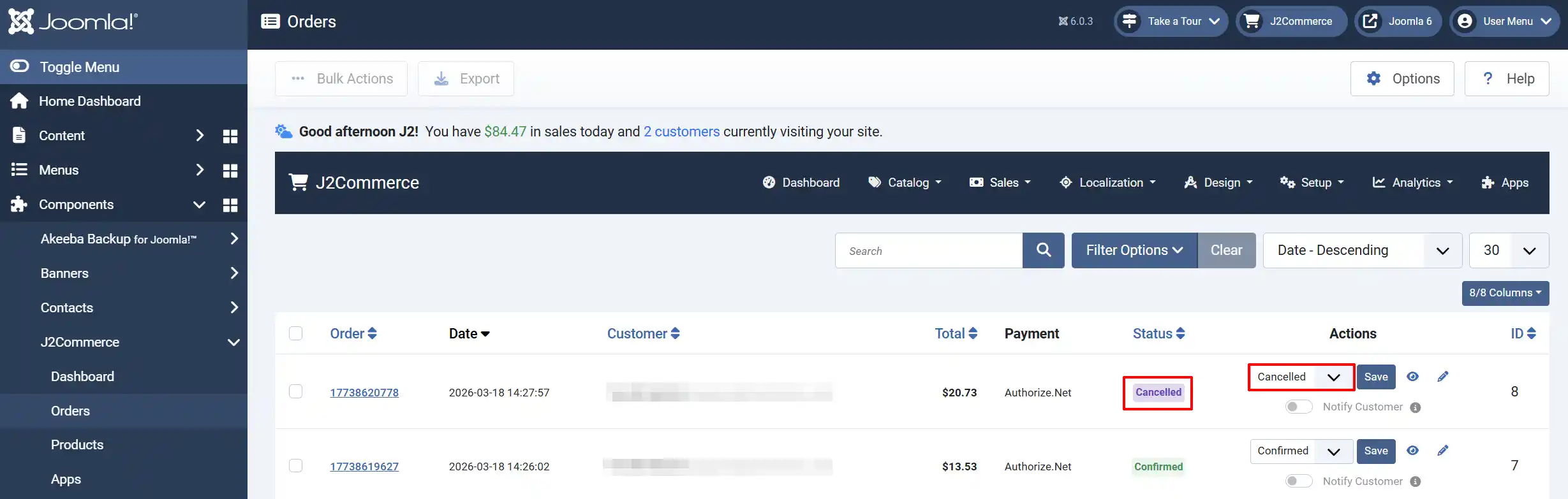Sort orders by the Total column
This screenshot has height=499, width=1568.
[956, 333]
